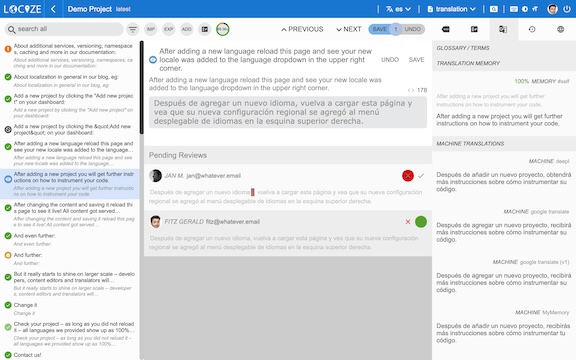Reject Jan M.'s pending review
576x360 pixels.
pos(408,176)
